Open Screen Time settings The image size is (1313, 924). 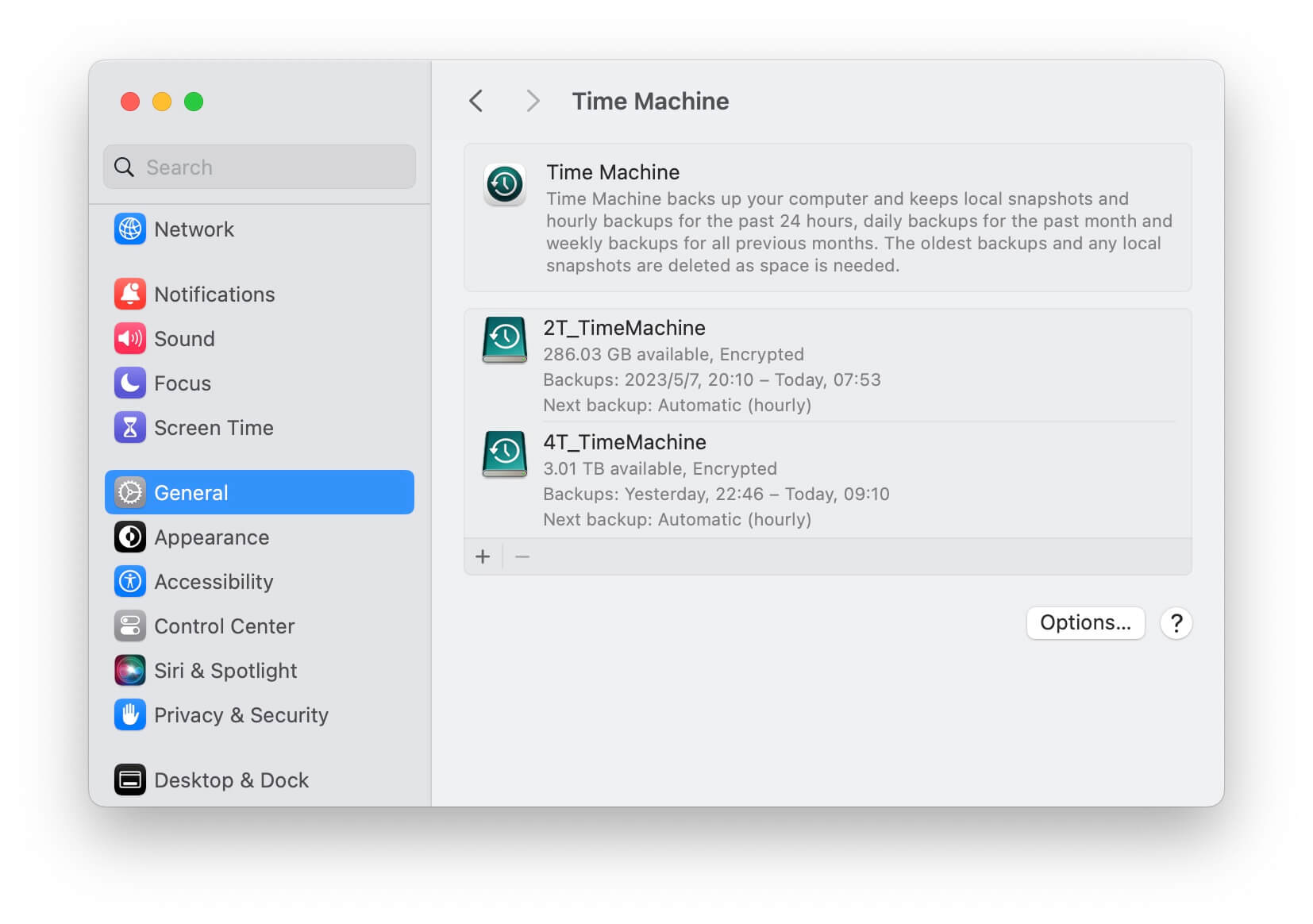pos(260,428)
